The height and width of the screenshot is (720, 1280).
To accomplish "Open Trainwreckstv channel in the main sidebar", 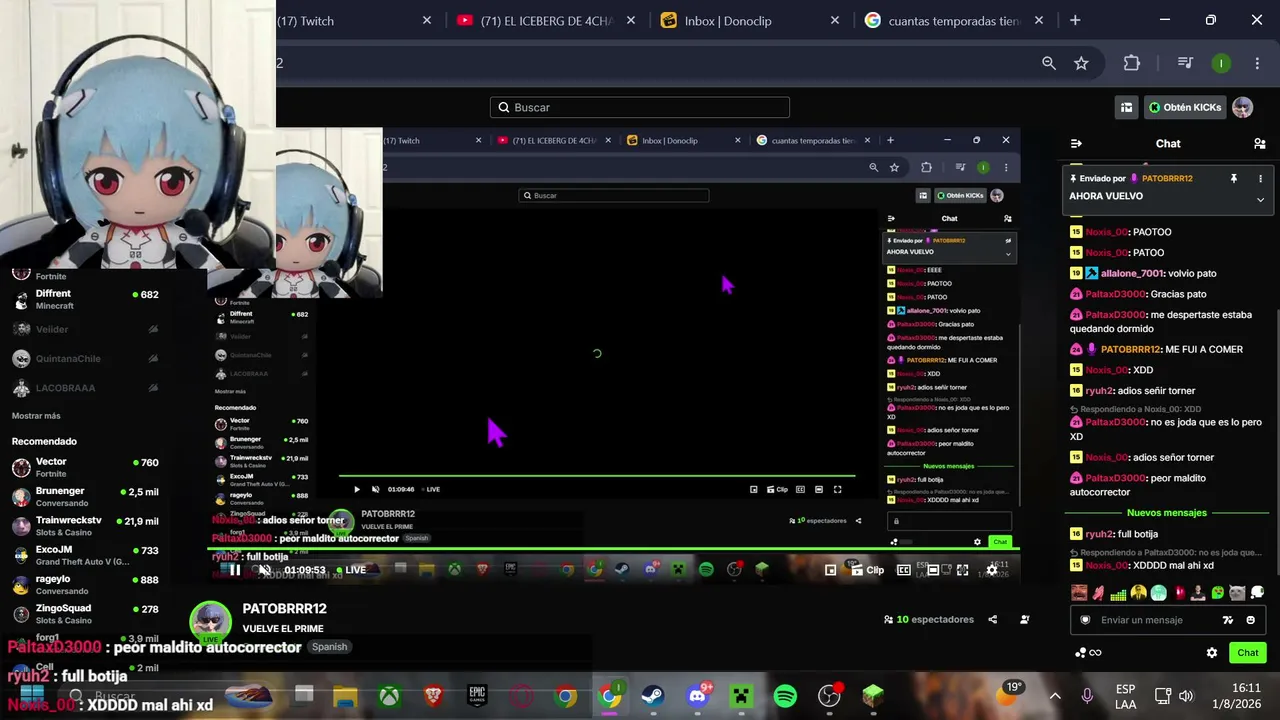I will [85, 526].
